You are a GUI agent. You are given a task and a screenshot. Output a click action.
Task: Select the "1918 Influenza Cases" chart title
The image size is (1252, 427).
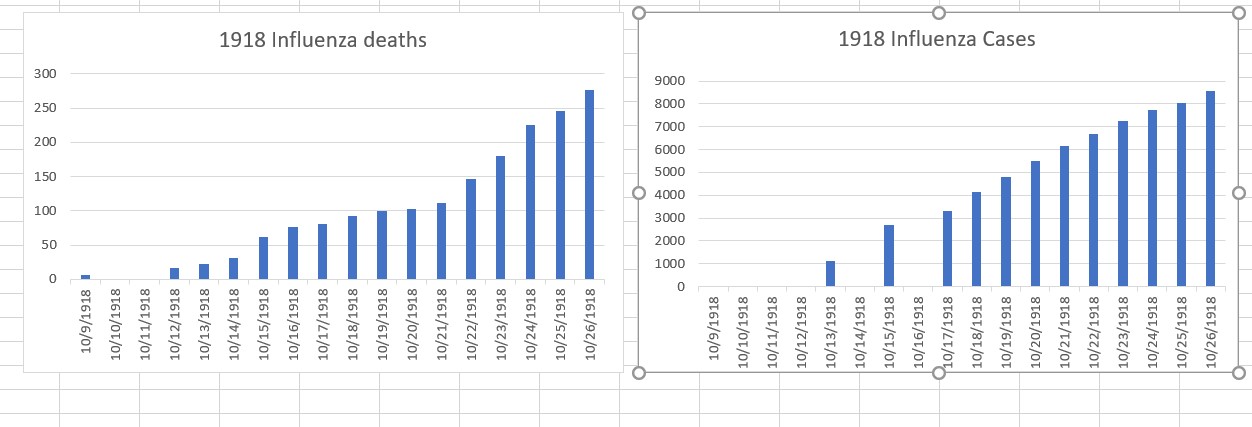coord(937,40)
